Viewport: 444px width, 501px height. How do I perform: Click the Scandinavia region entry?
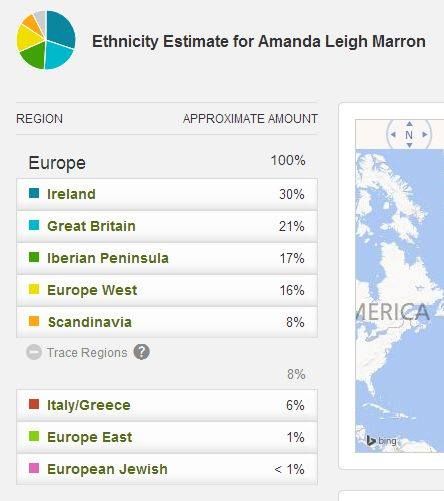[167, 322]
